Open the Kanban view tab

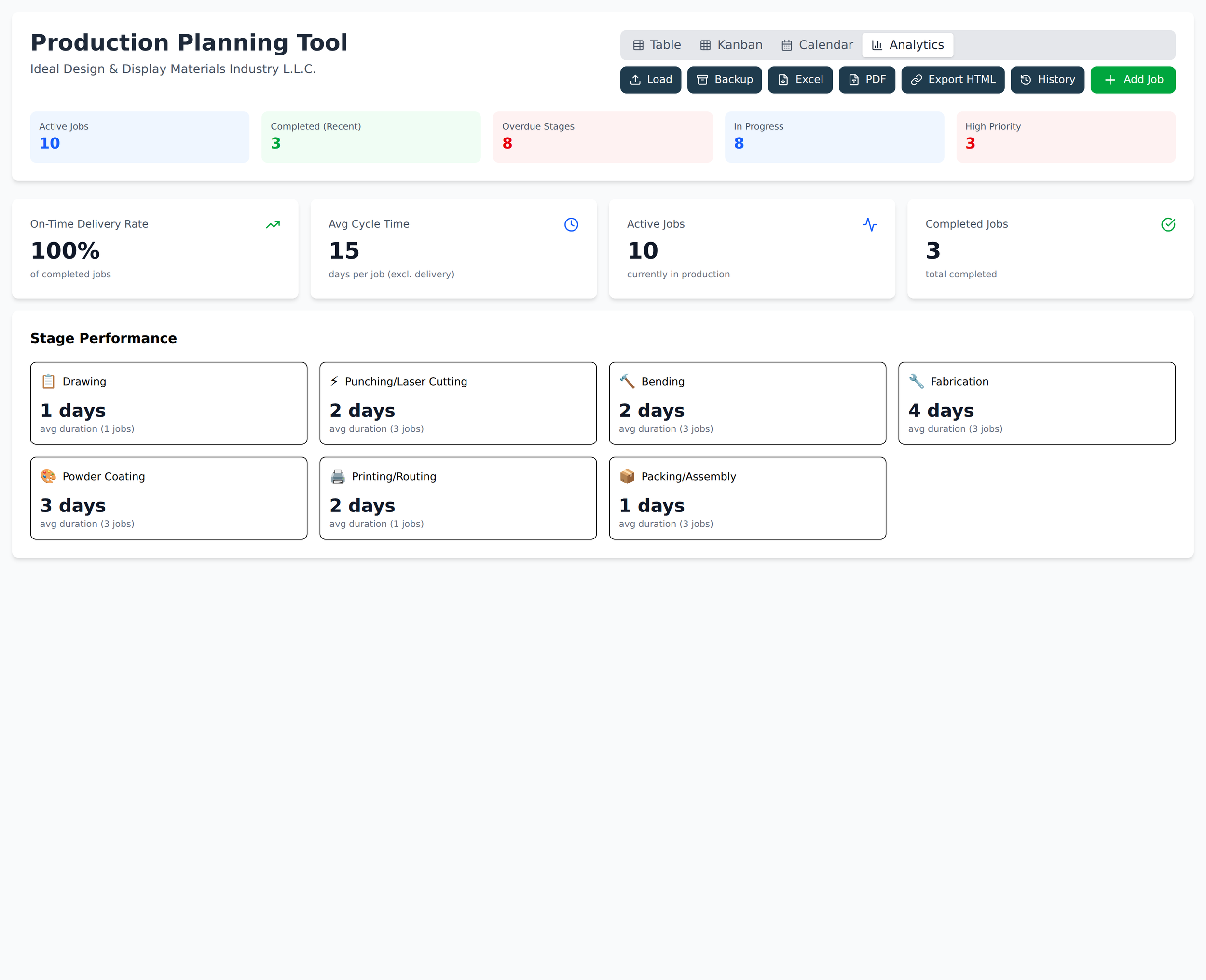[x=731, y=45]
